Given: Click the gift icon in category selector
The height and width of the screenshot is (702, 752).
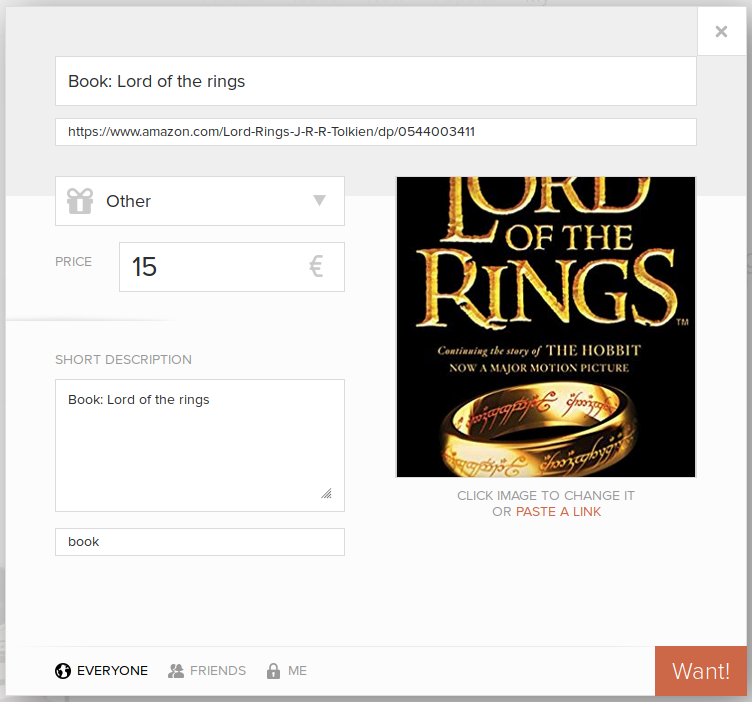Looking at the screenshot, I should point(80,201).
